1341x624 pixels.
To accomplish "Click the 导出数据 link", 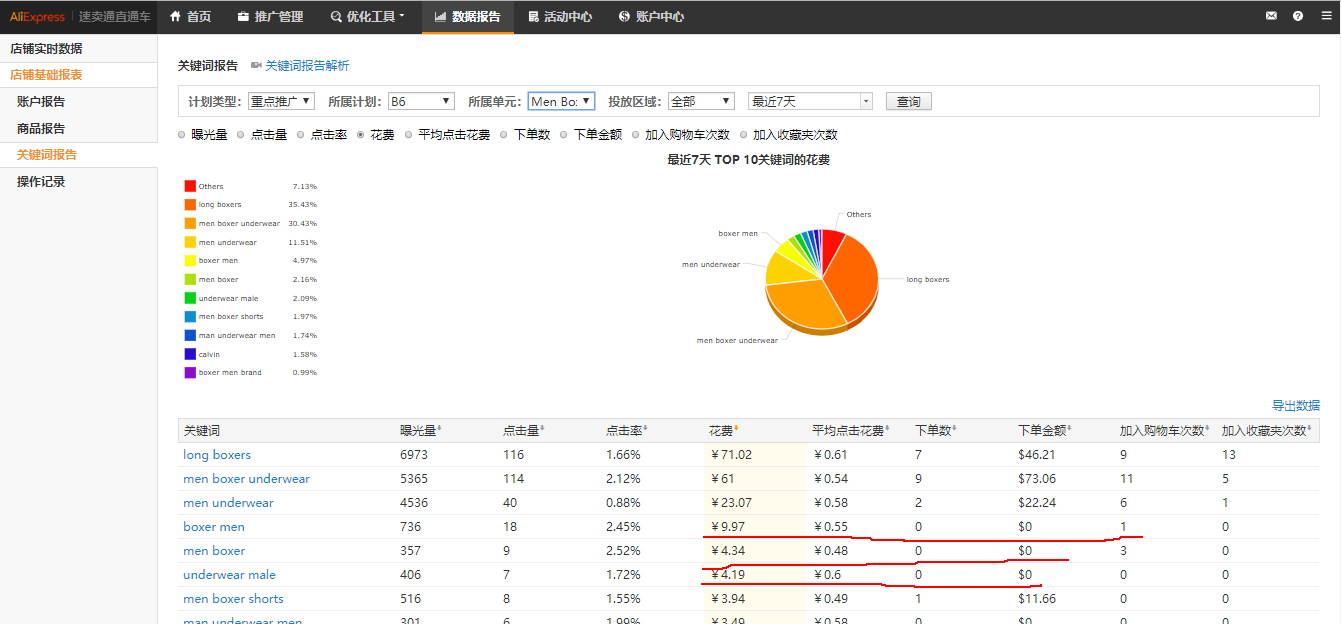I will coord(1295,405).
